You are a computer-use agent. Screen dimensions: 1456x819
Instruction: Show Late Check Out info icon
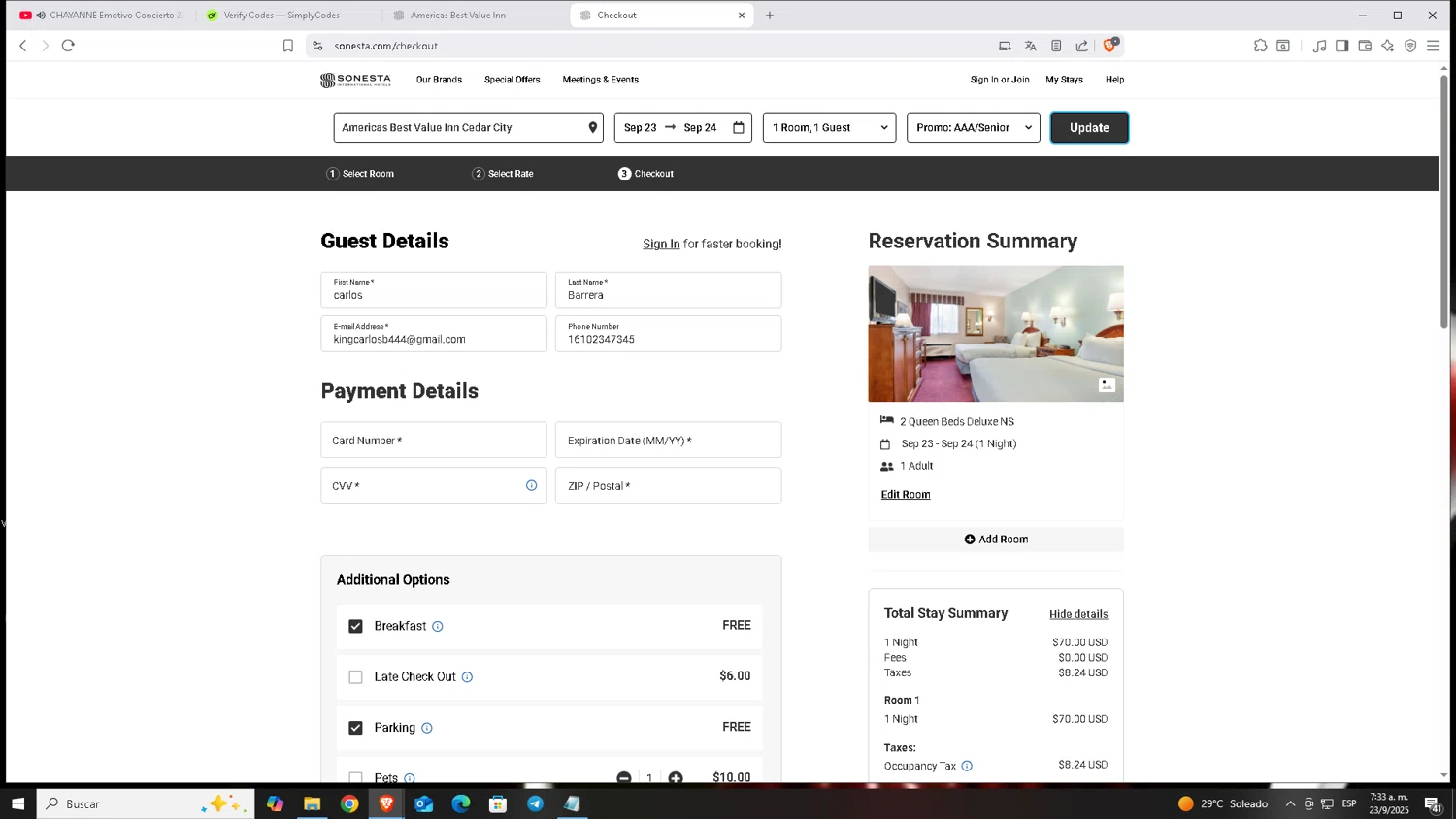point(467,677)
